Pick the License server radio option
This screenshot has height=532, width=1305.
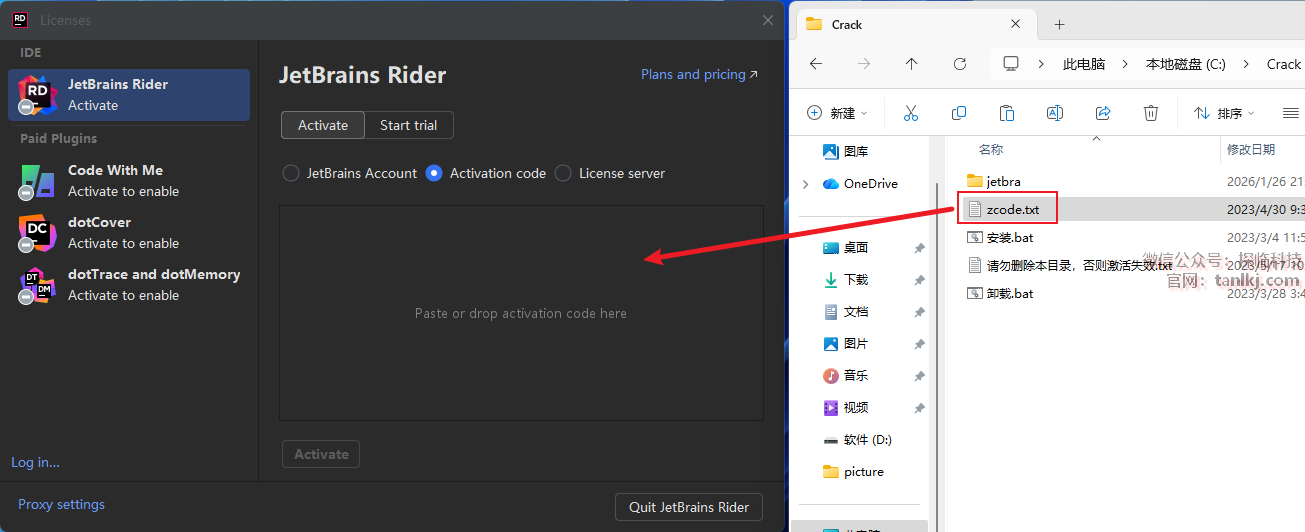tap(563, 173)
